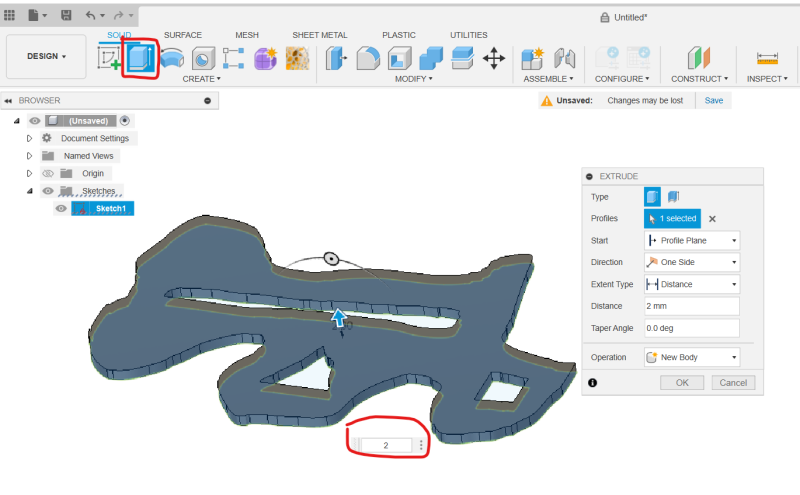Image resolution: width=800 pixels, height=495 pixels.
Task: Open the Move/Copy tool
Action: point(494,58)
